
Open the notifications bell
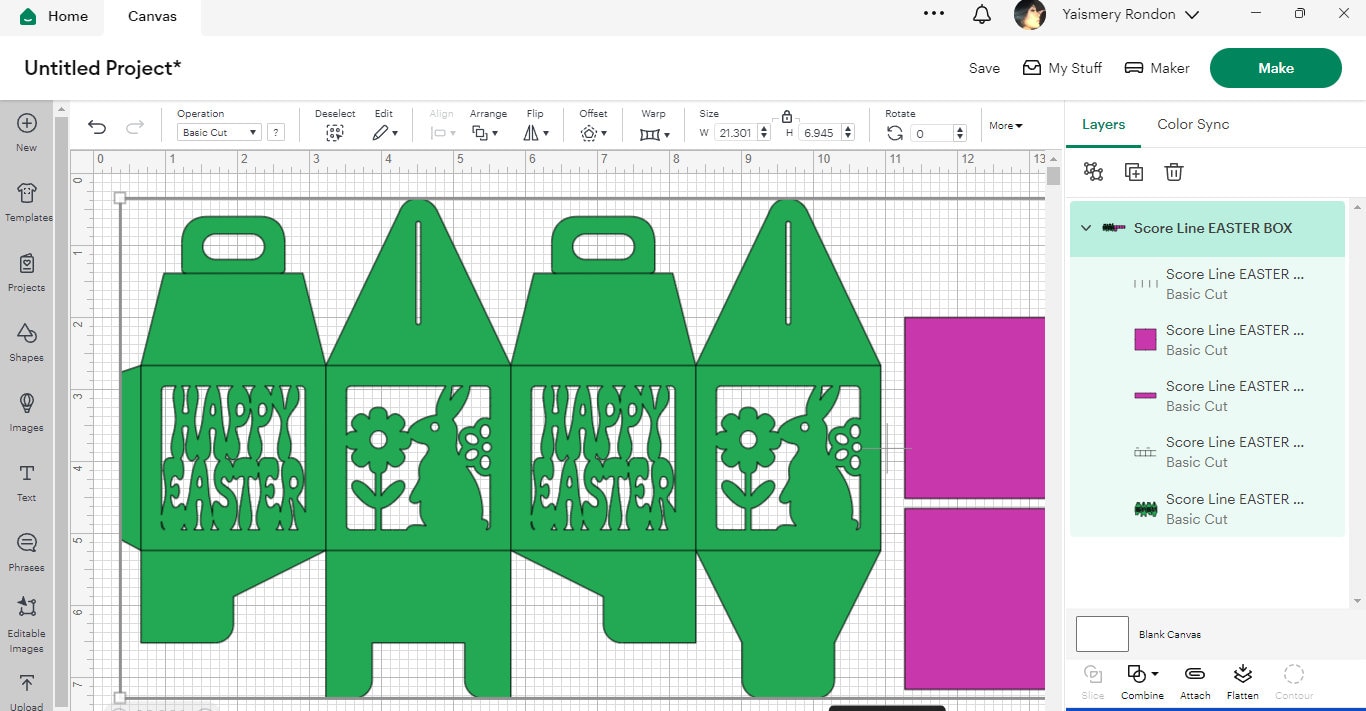coord(982,14)
